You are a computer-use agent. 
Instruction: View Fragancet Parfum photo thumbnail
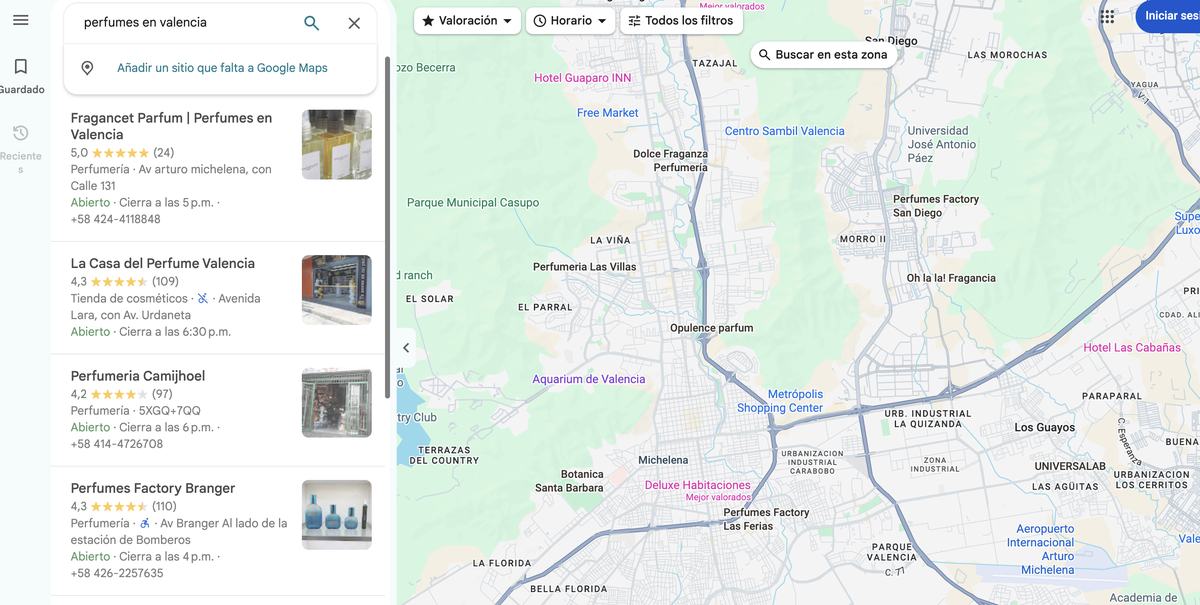pos(337,145)
